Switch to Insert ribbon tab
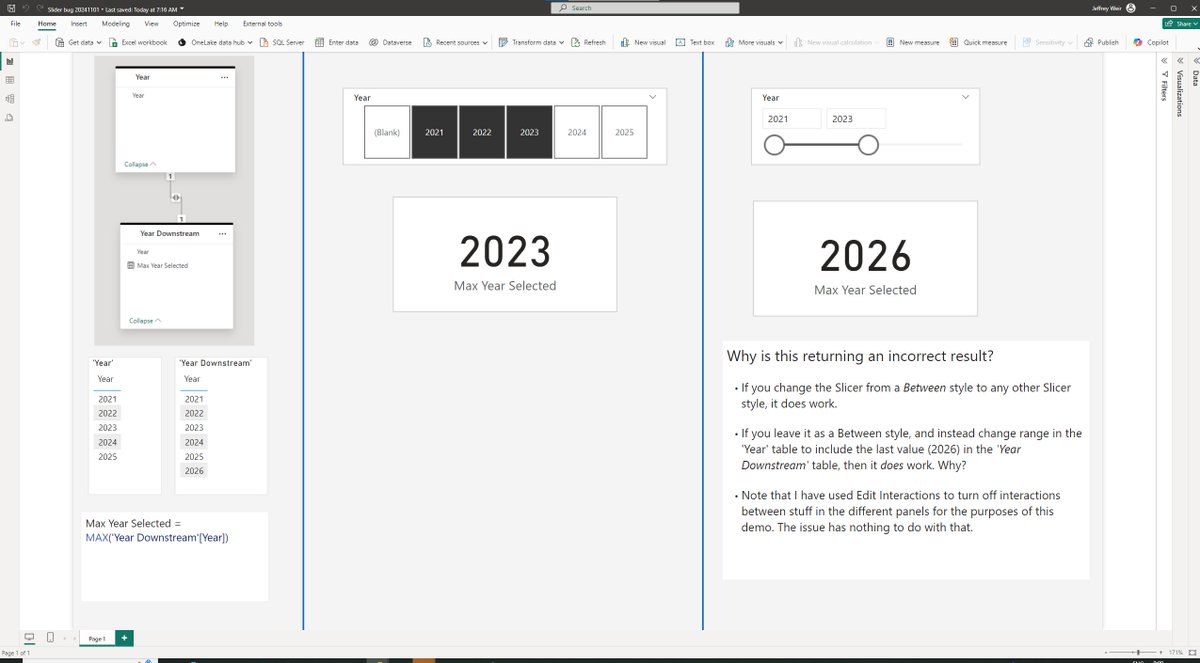The height and width of the screenshot is (663, 1200). click(x=79, y=23)
